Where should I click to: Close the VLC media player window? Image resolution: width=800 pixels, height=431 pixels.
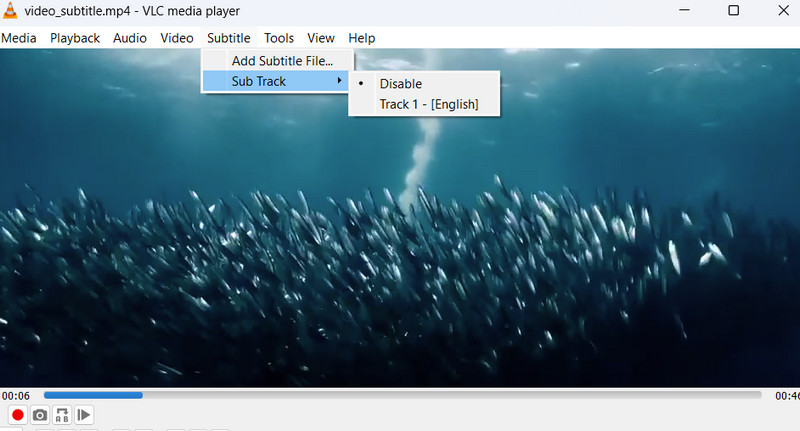point(784,10)
